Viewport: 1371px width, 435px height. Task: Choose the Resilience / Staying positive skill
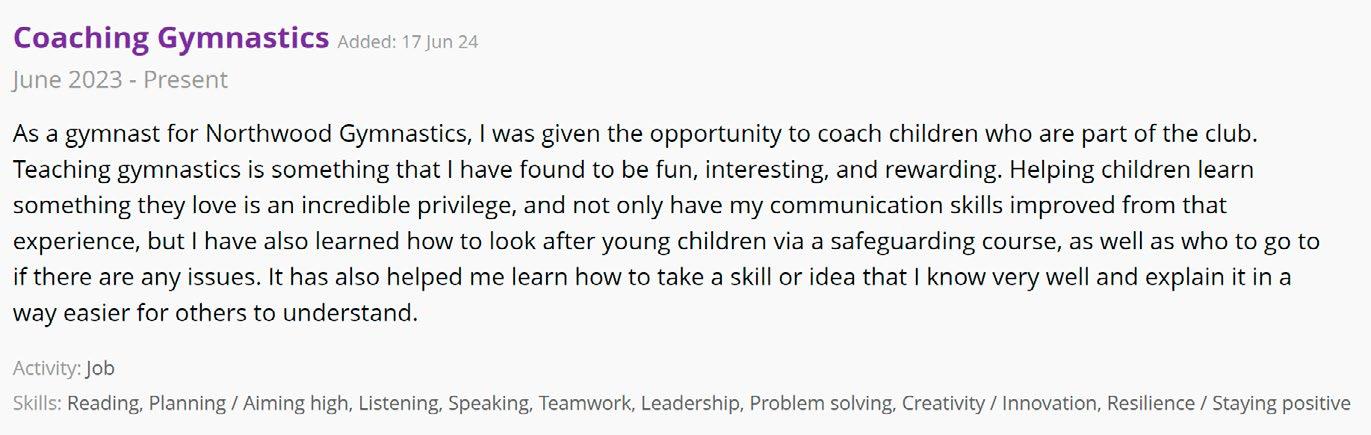click(x=1228, y=404)
